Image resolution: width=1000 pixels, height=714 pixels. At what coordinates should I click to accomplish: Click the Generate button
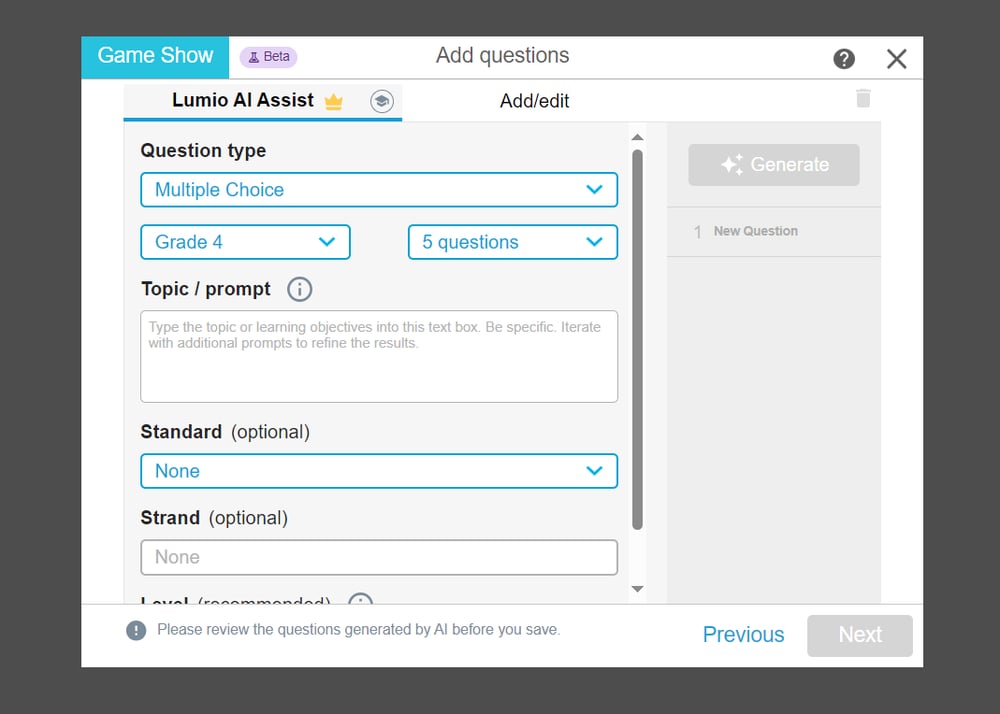coord(773,164)
